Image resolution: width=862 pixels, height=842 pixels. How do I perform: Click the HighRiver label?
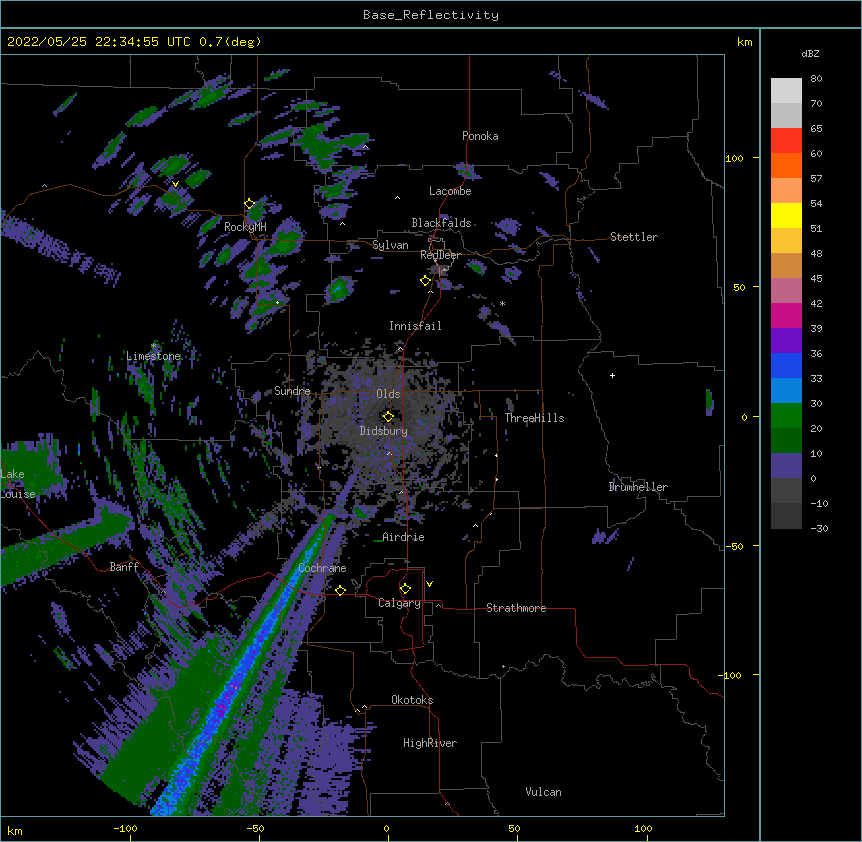tap(430, 743)
